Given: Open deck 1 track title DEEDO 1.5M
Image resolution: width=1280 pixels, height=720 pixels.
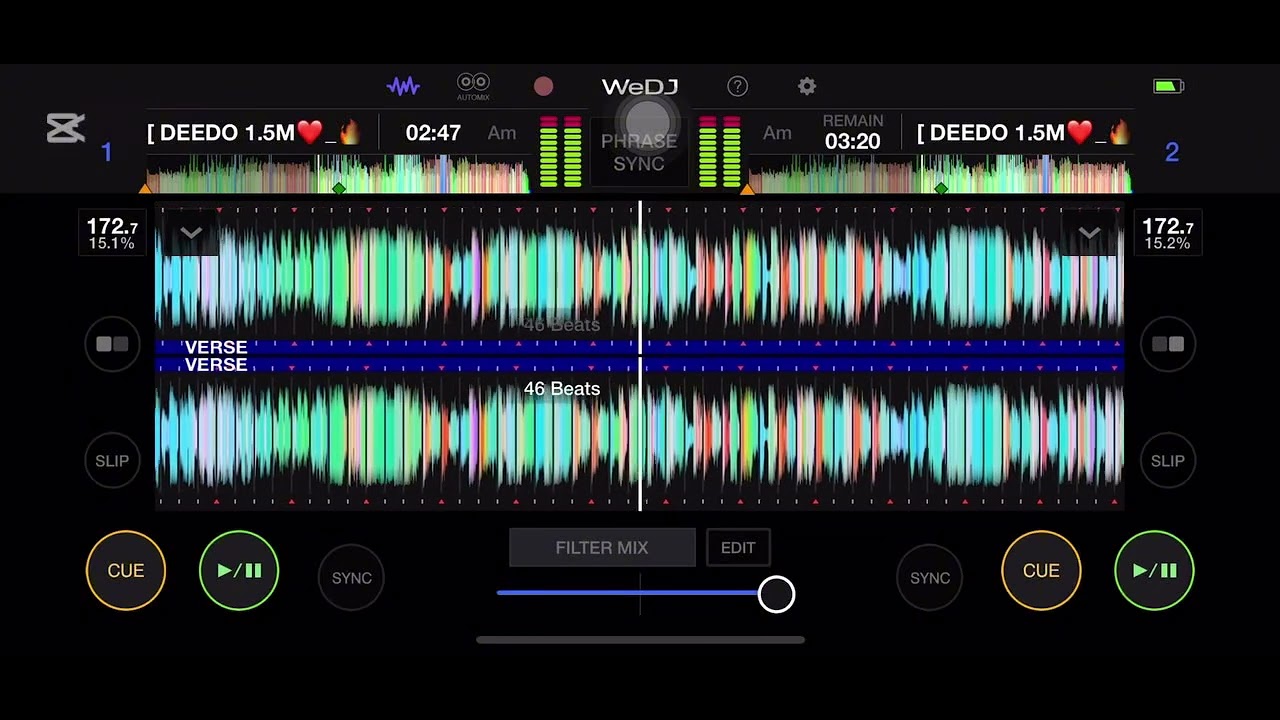Looking at the screenshot, I should pyautogui.click(x=253, y=133).
